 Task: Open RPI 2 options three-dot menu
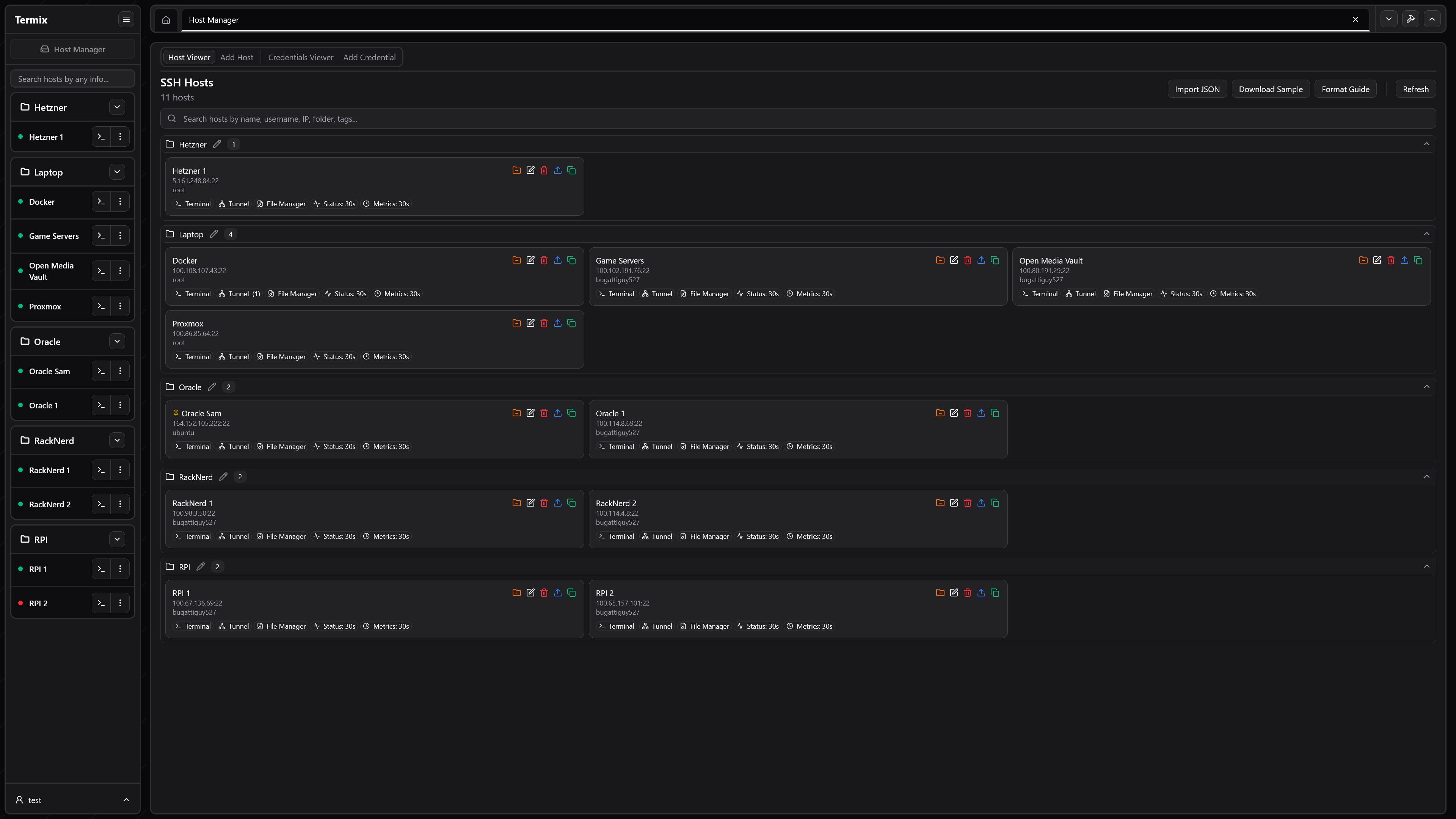point(120,603)
